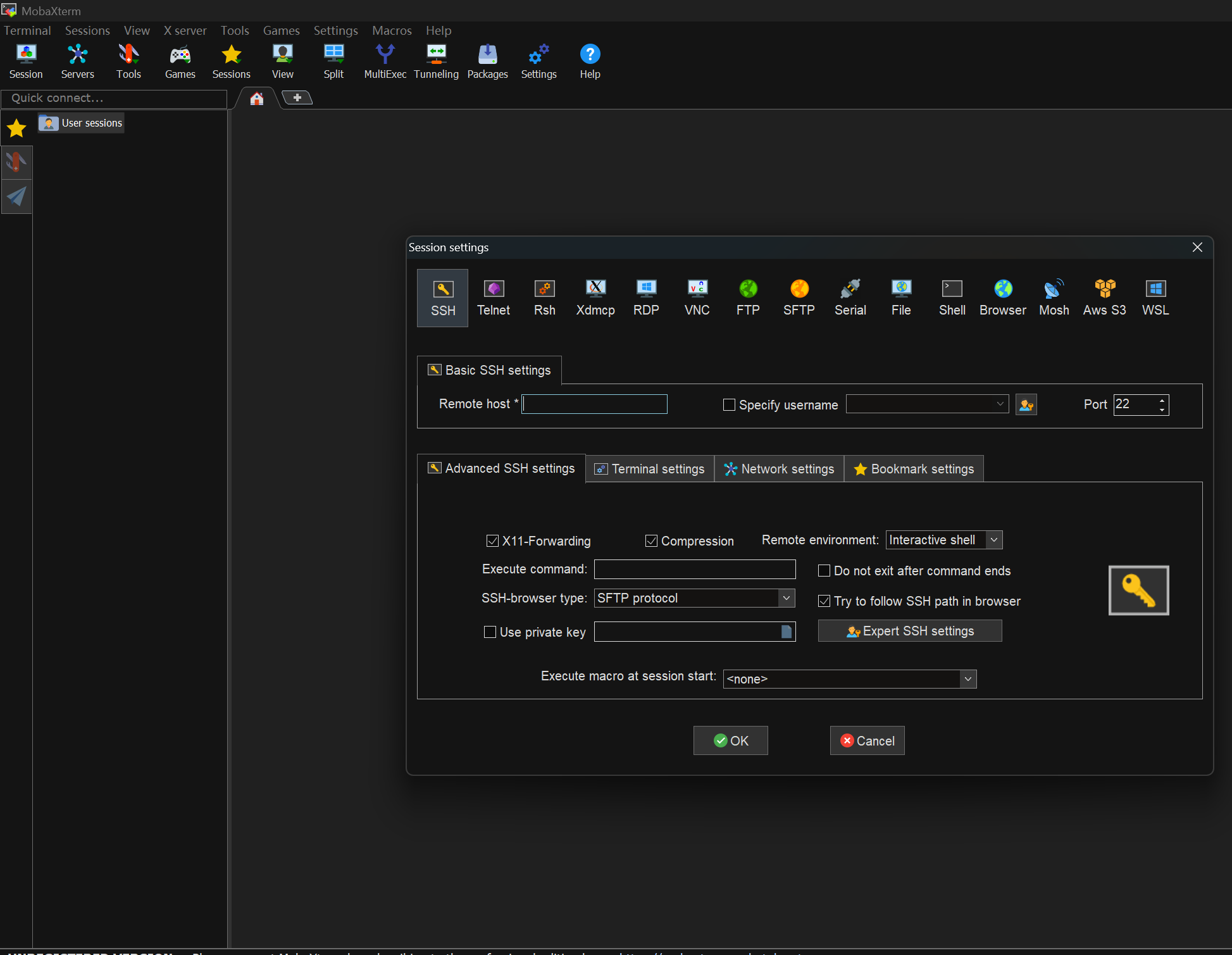Image resolution: width=1232 pixels, height=955 pixels.
Task: Open the X server menu
Action: click(x=185, y=30)
